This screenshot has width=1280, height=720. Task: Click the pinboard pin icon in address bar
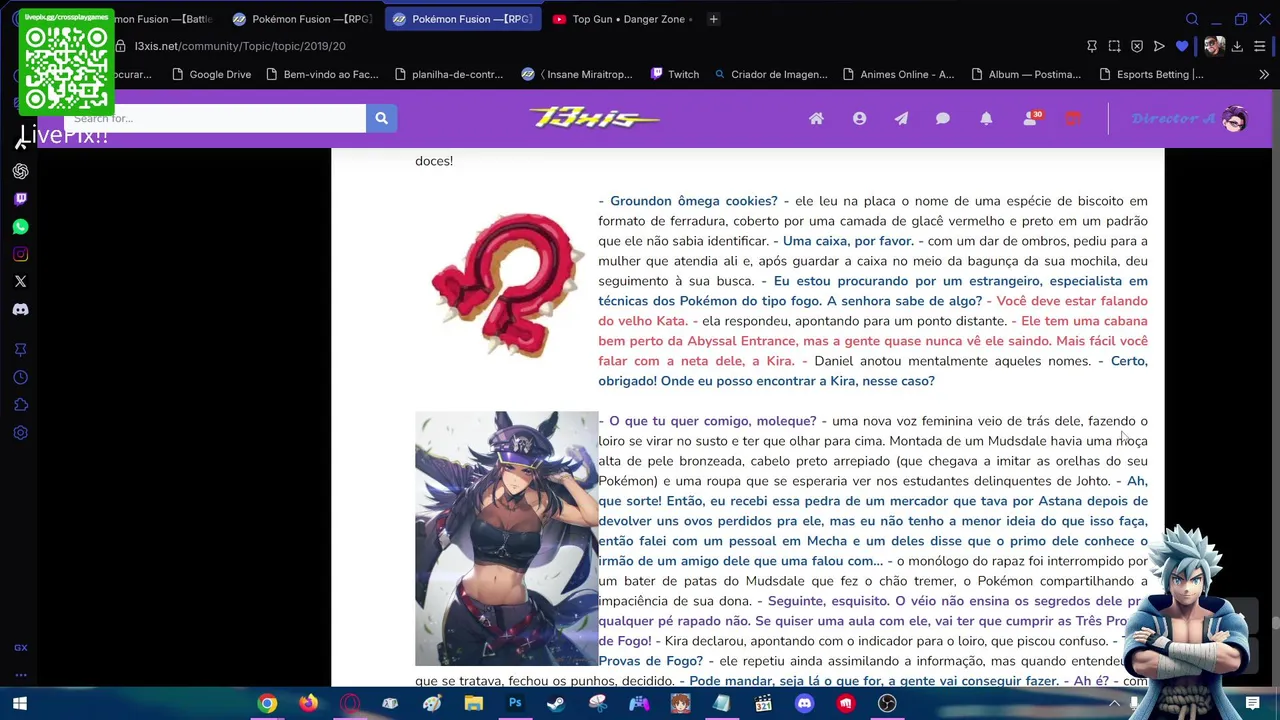[1092, 46]
